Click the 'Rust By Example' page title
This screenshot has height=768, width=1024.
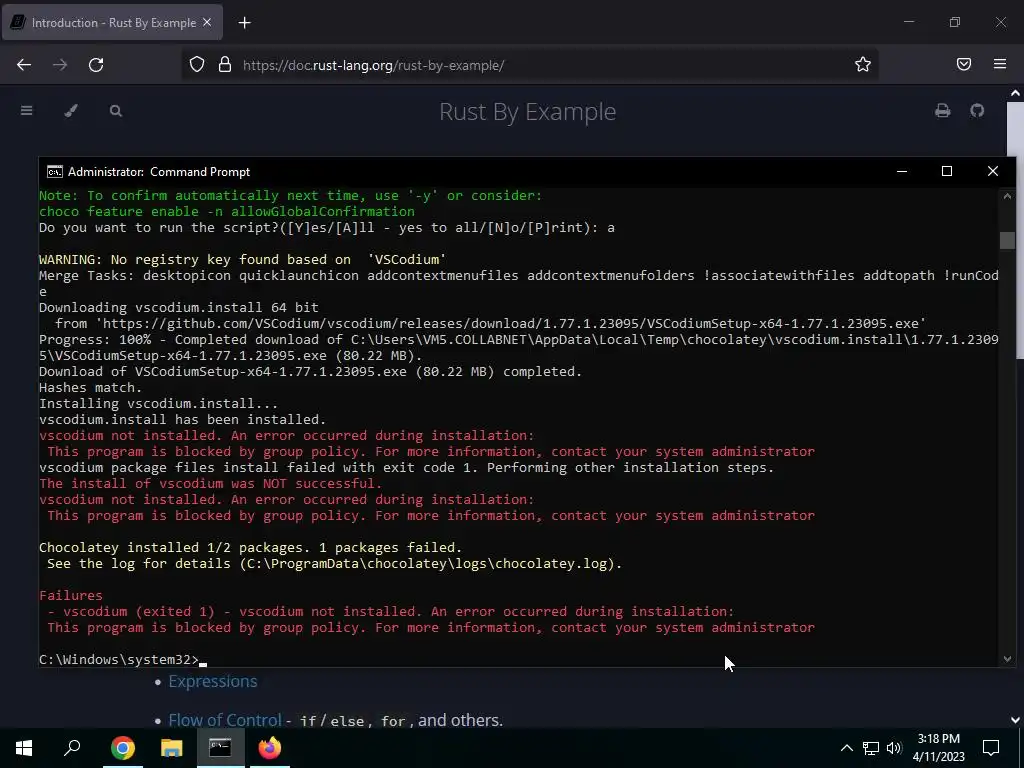(528, 112)
